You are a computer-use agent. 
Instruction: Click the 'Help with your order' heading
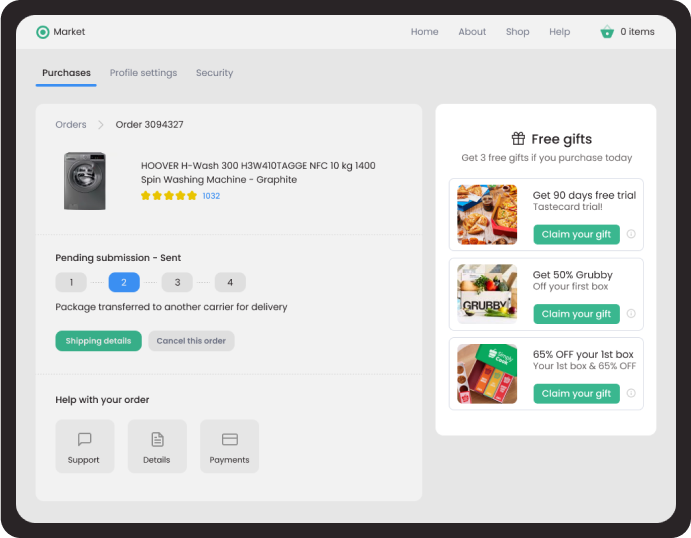[x=102, y=400]
